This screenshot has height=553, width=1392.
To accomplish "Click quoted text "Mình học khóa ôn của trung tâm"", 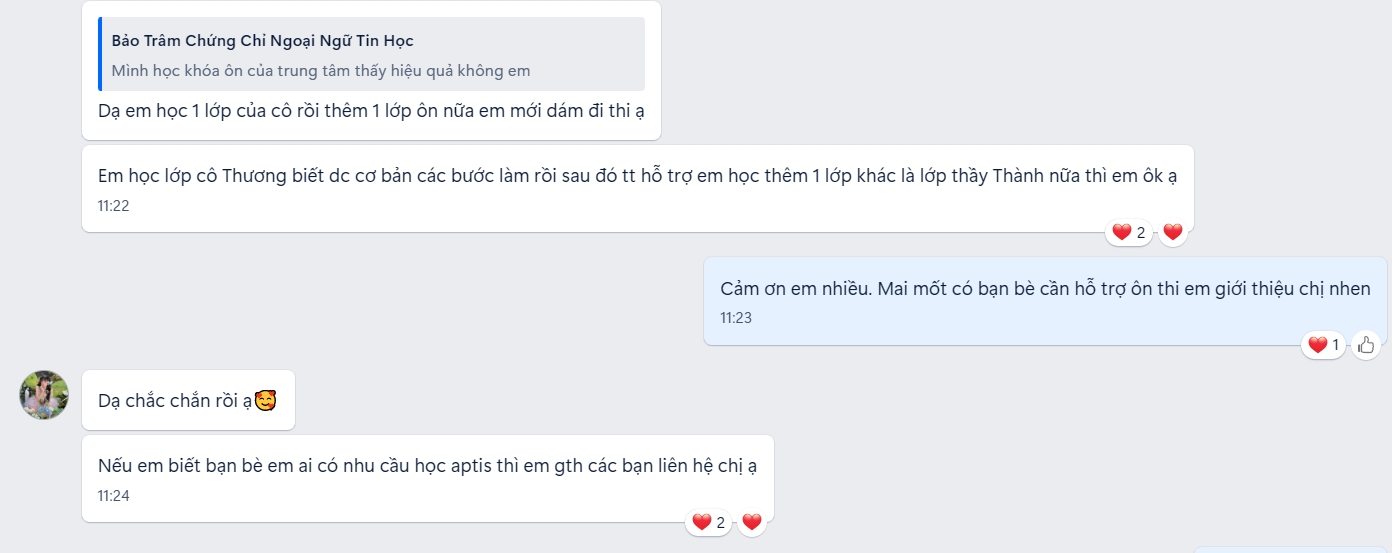I will tap(320, 71).
